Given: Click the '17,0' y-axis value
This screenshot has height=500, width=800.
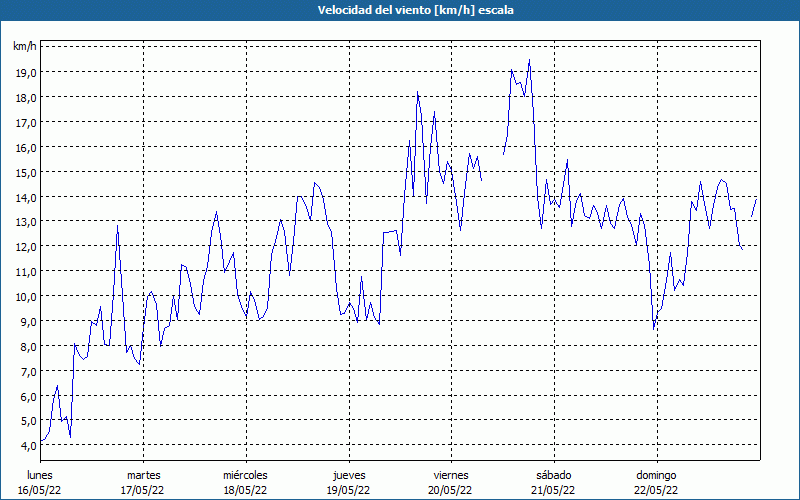Looking at the screenshot, I should point(26,122).
